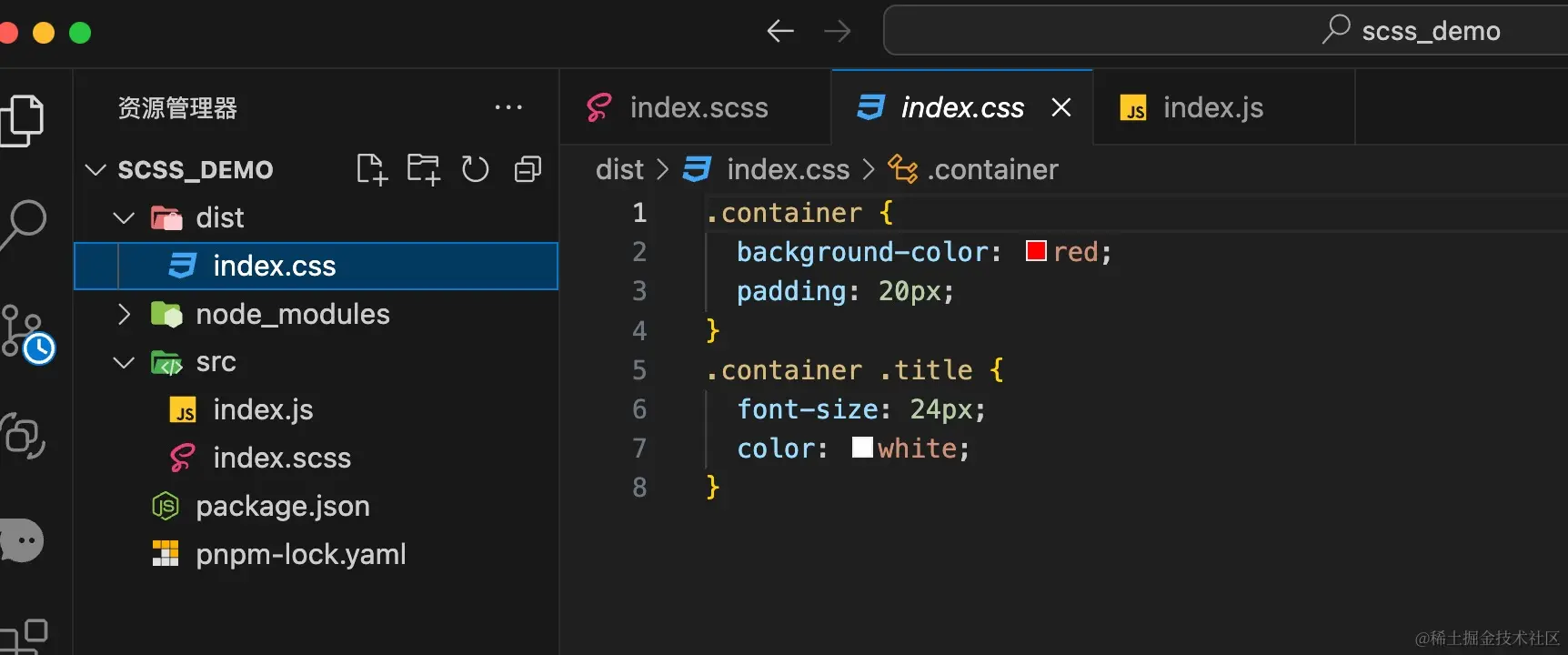The image size is (1568, 655).
Task: Open the white color swatch picker
Action: pyautogui.click(x=862, y=447)
